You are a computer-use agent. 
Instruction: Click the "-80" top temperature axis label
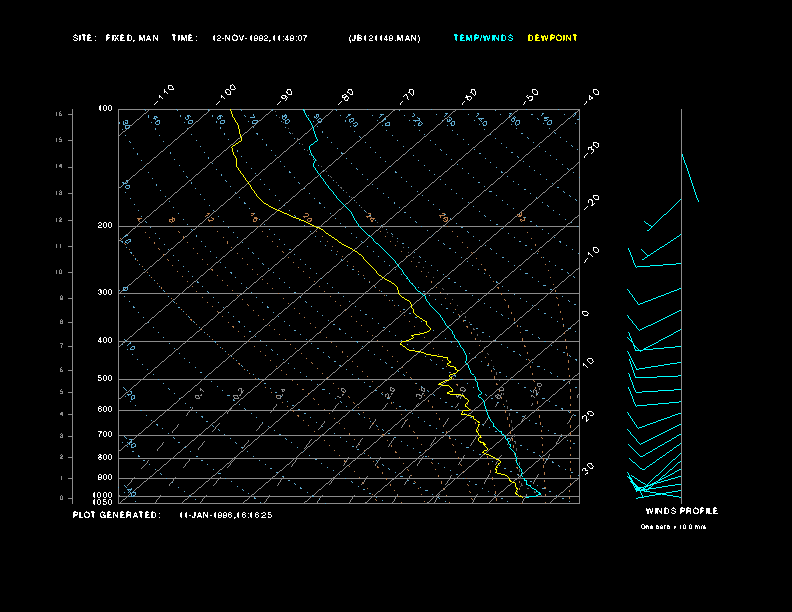coord(346,96)
